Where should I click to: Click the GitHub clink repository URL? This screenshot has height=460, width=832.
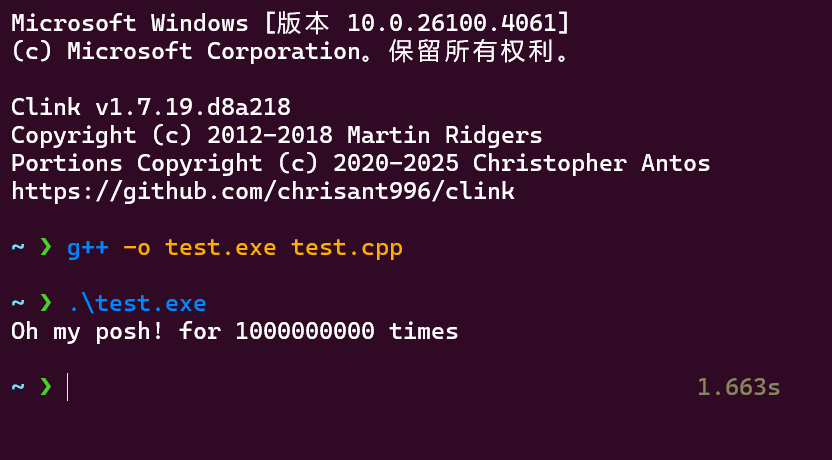click(262, 191)
